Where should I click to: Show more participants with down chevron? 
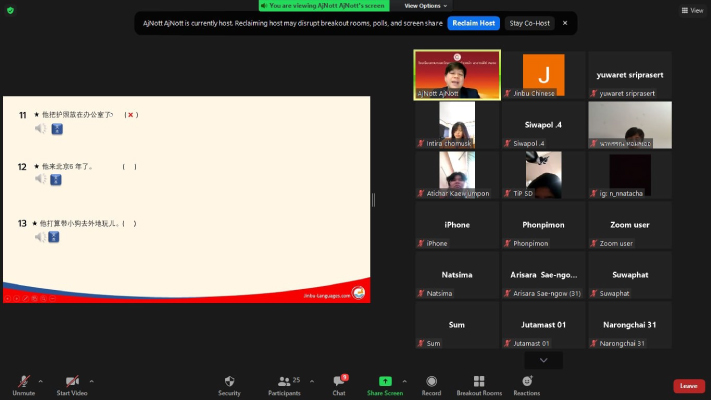coord(543,360)
